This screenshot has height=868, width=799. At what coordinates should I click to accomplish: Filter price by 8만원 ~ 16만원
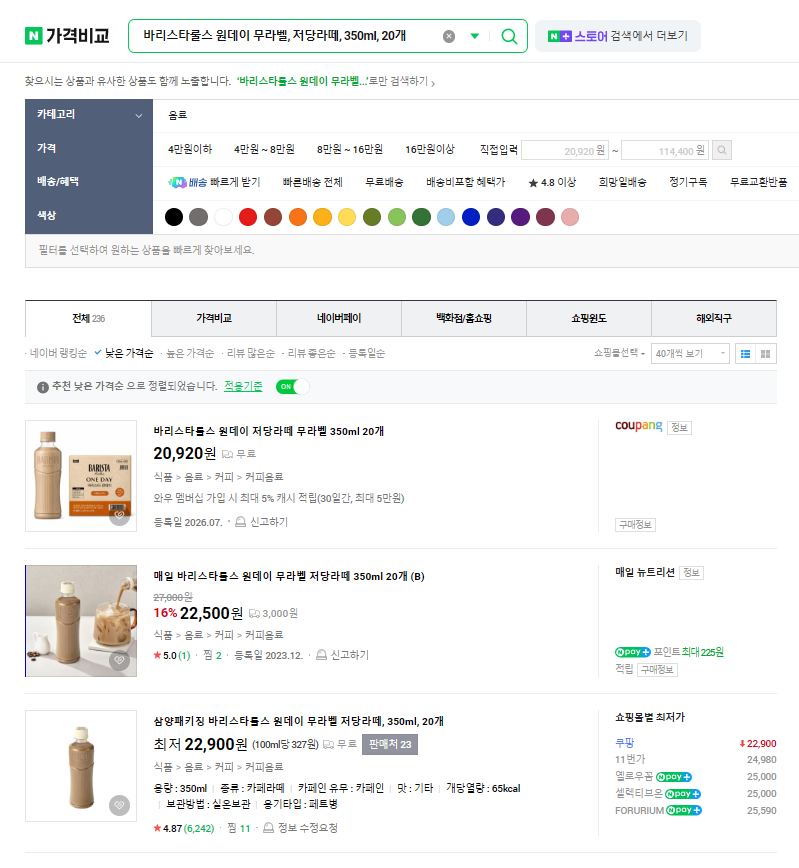350,149
